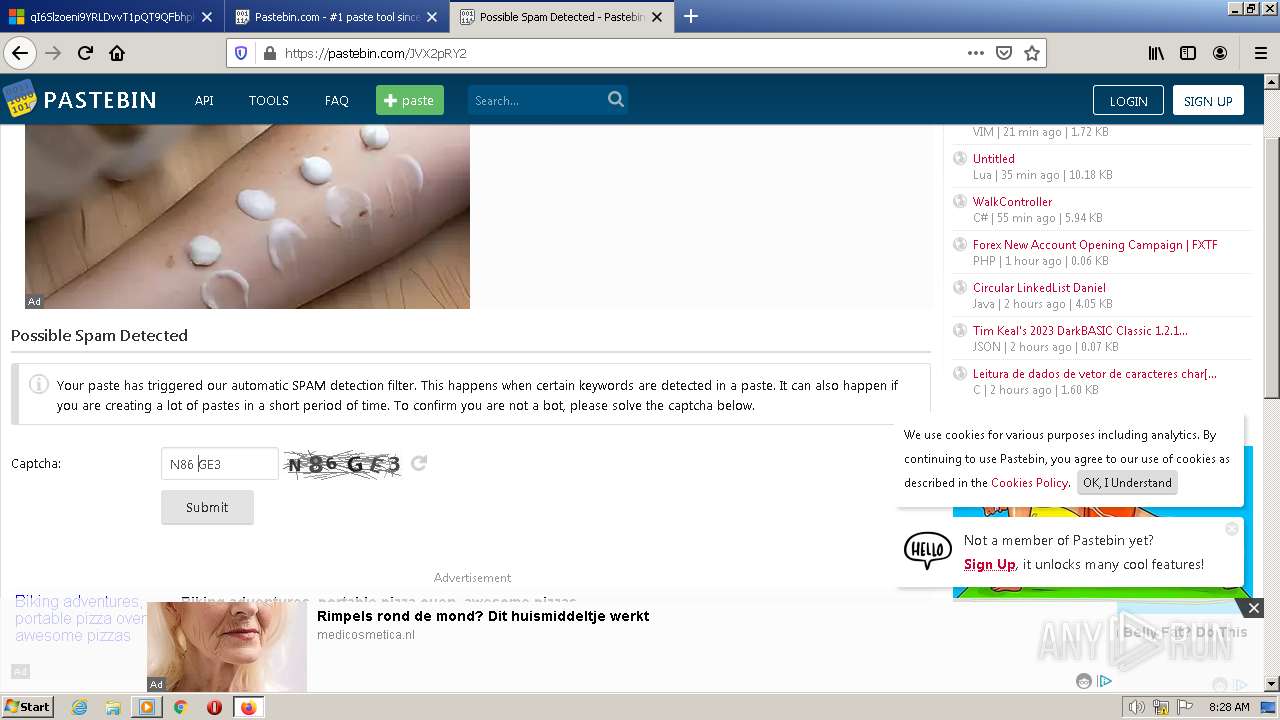1280x720 pixels.
Task: Click the Pastebin logo
Action: coord(80,99)
